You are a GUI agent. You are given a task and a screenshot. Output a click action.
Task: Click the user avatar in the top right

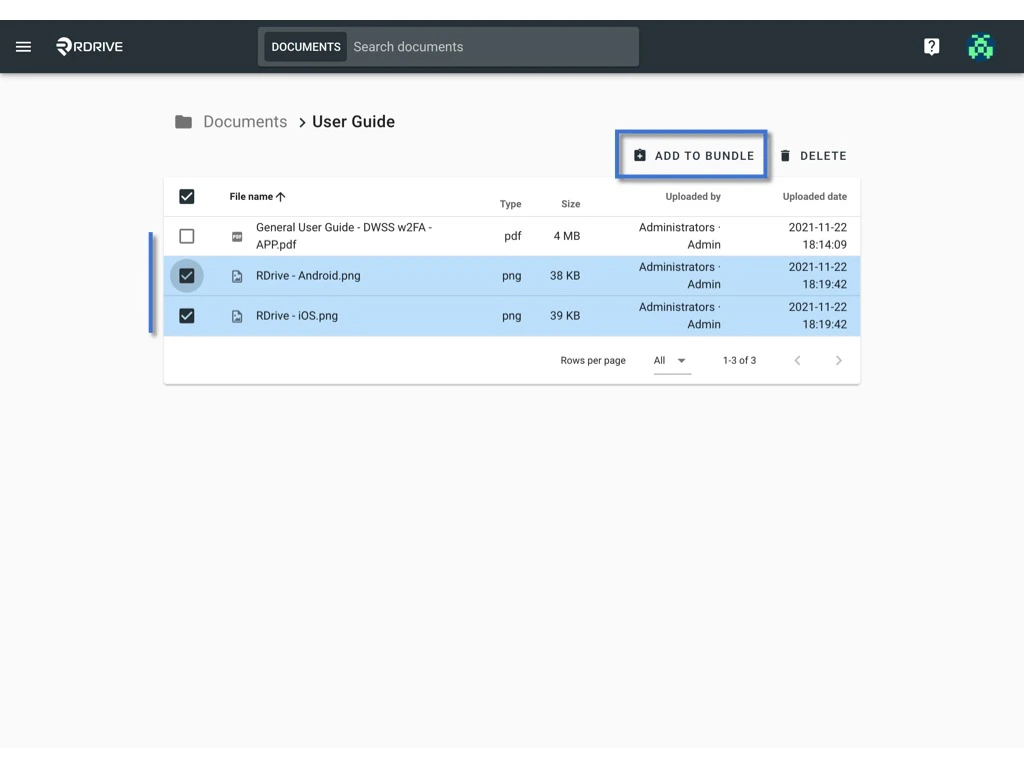[x=981, y=46]
